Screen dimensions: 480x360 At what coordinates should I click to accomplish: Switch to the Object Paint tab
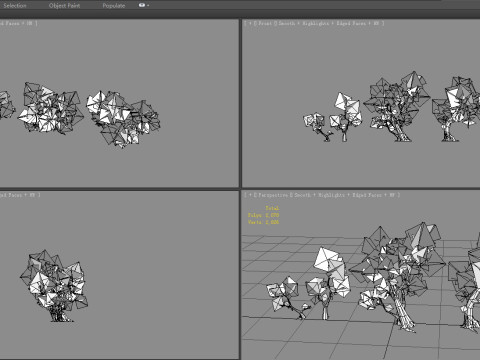pos(64,5)
